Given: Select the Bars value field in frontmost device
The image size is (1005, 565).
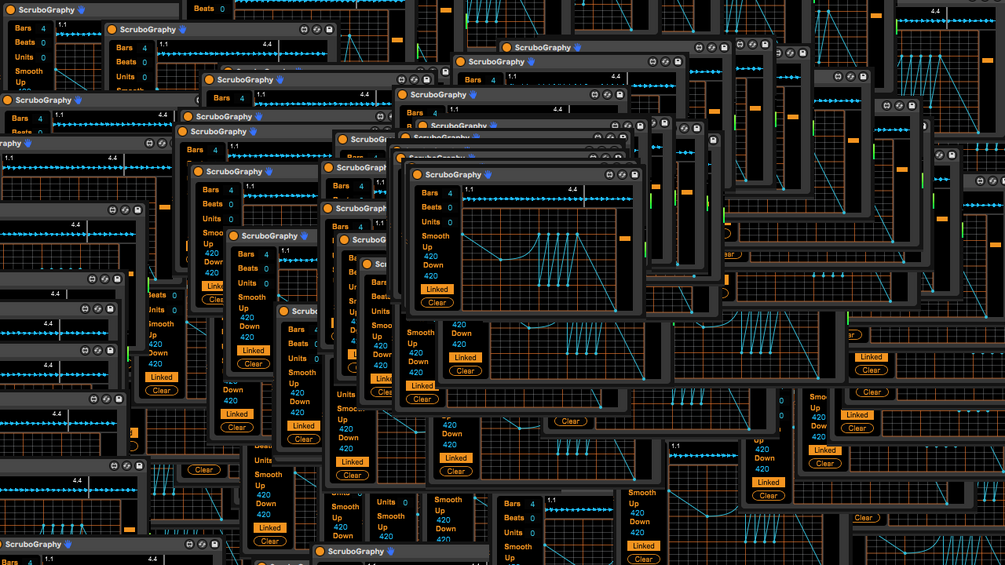Looking at the screenshot, I should coord(450,193).
